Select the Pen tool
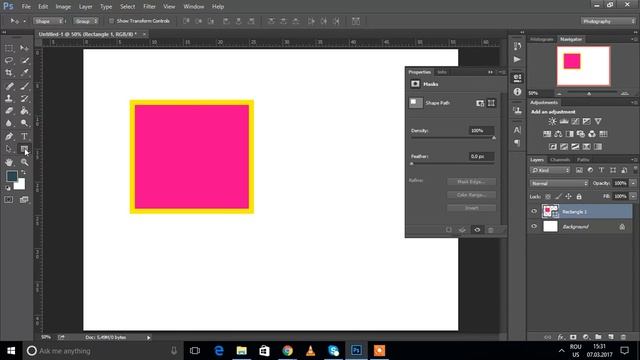This screenshot has height=360, width=640. coord(9,136)
